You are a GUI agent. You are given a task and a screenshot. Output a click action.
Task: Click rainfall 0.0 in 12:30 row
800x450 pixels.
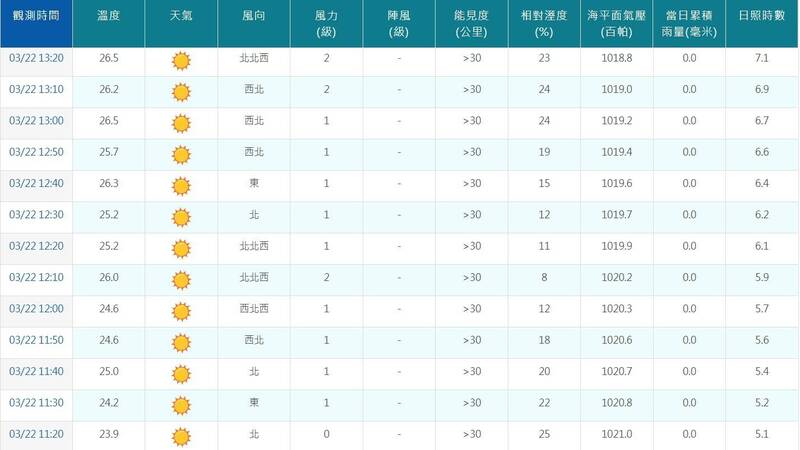click(x=689, y=215)
